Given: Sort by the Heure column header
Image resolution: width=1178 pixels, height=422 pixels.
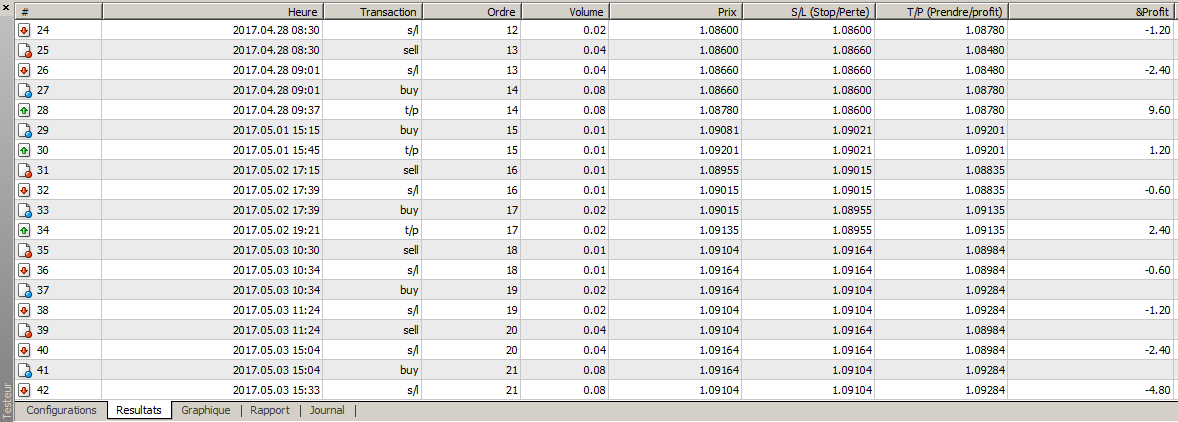Looking at the screenshot, I should coord(213,12).
